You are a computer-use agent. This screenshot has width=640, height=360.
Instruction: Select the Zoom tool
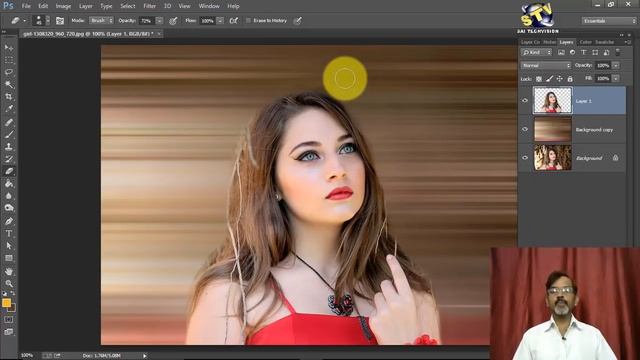(x=9, y=283)
